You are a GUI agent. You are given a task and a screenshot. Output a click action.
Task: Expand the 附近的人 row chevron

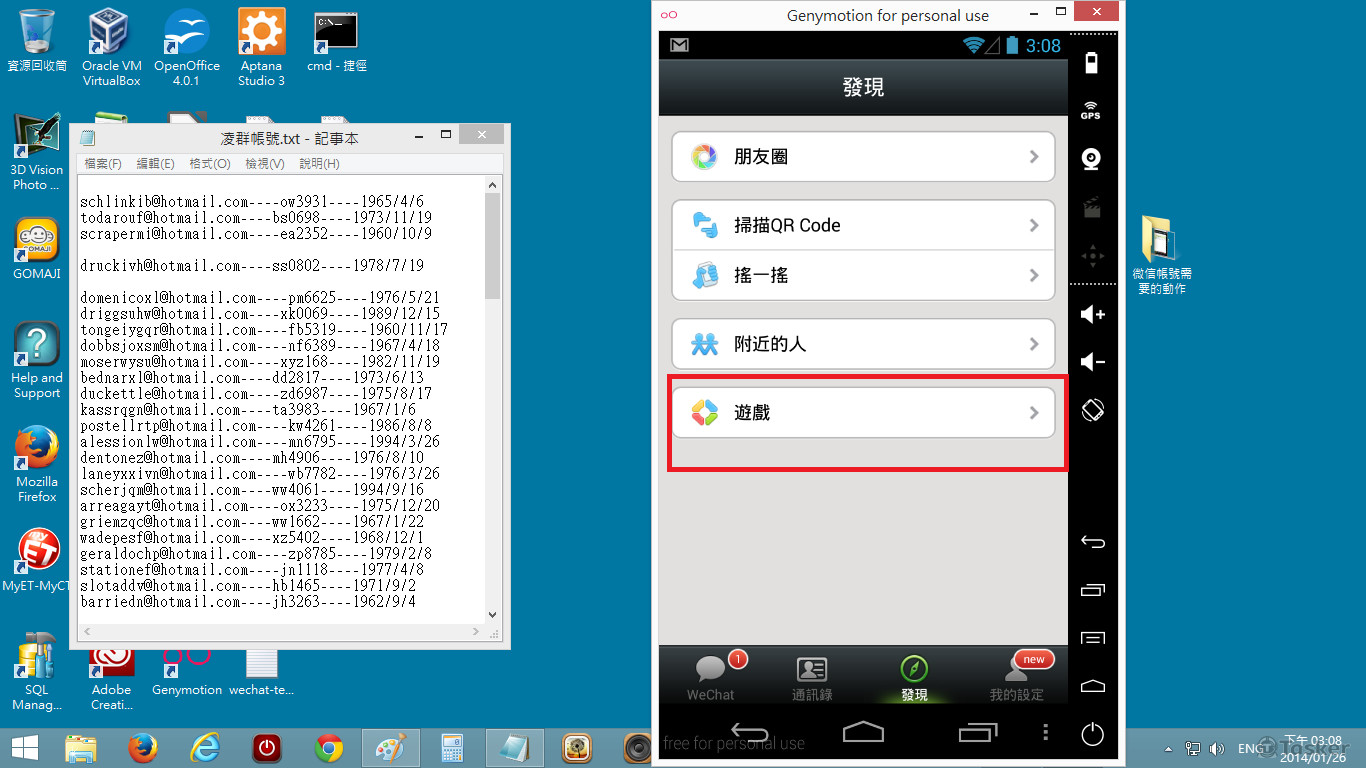[x=1034, y=344]
